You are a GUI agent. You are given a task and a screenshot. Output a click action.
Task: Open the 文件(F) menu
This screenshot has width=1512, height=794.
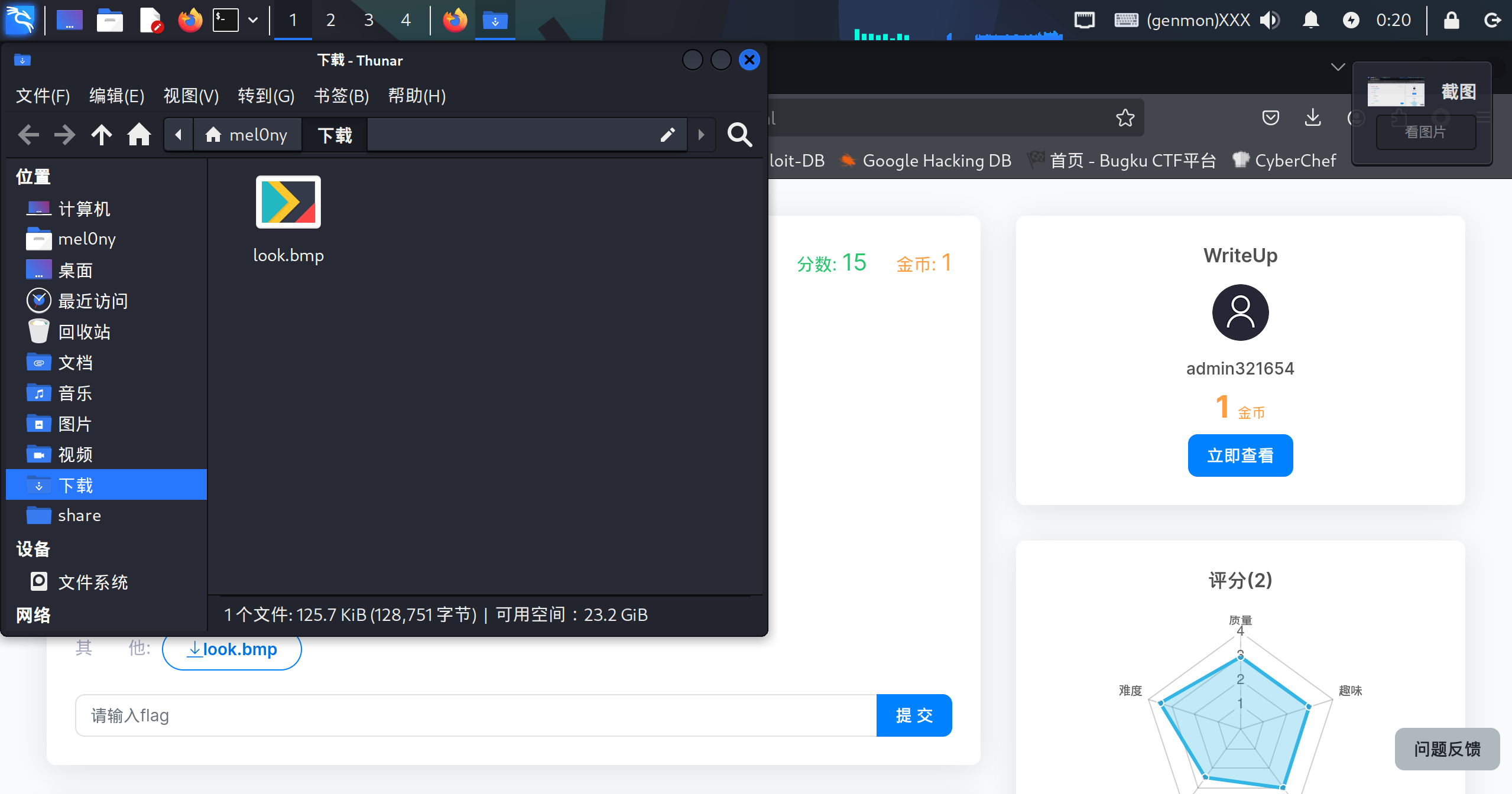[43, 96]
